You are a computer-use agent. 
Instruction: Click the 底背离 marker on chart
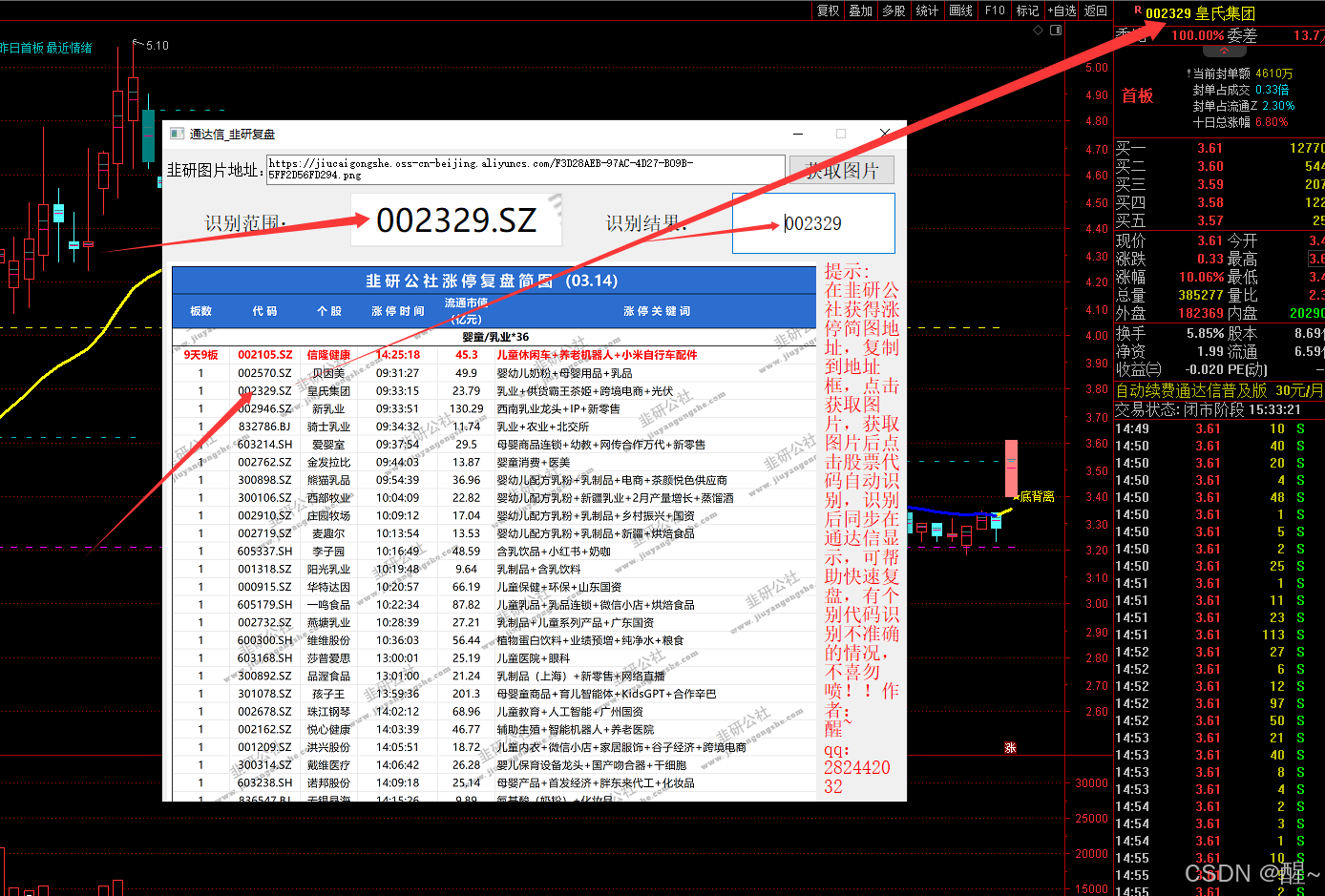pos(1037,497)
